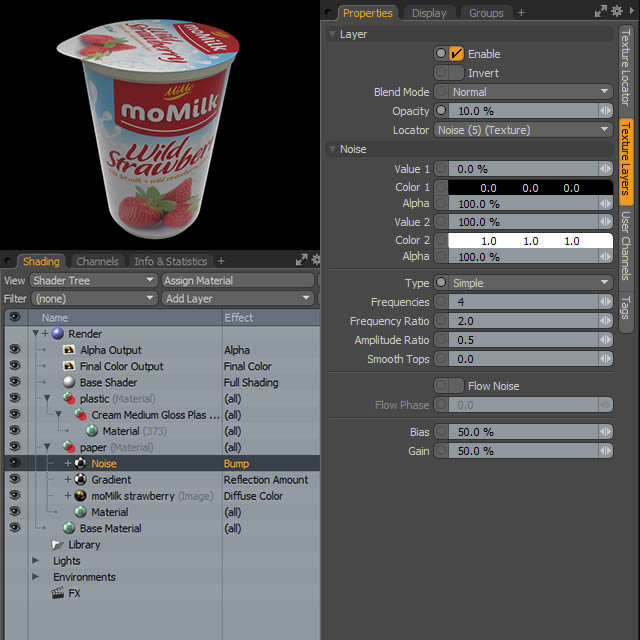Click the Bias value field
This screenshot has height=640, width=640.
point(523,432)
